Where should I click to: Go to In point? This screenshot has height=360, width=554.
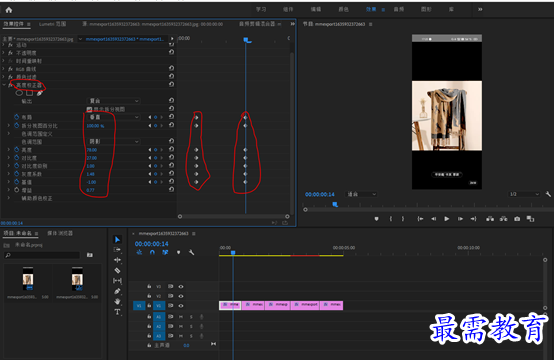pyautogui.click(x=420, y=219)
